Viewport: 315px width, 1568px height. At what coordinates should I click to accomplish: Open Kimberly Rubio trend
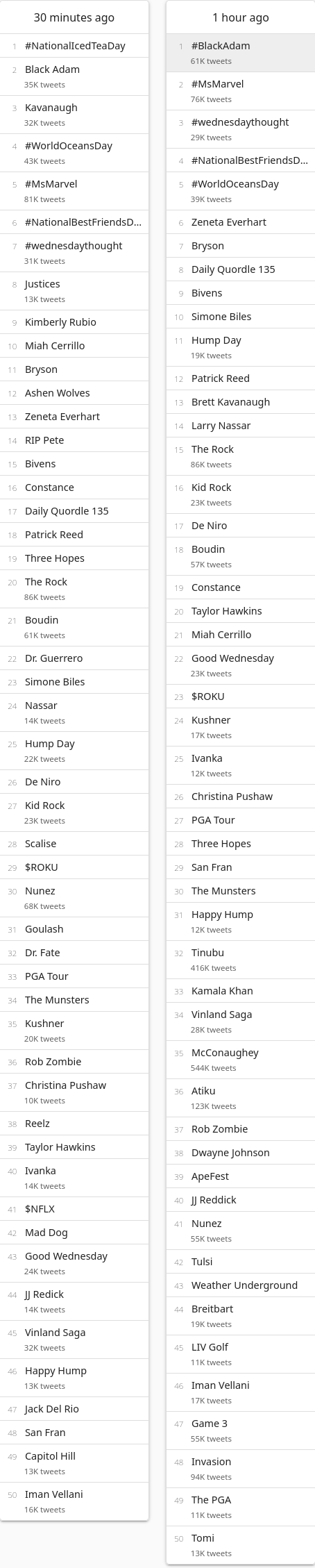(x=74, y=322)
